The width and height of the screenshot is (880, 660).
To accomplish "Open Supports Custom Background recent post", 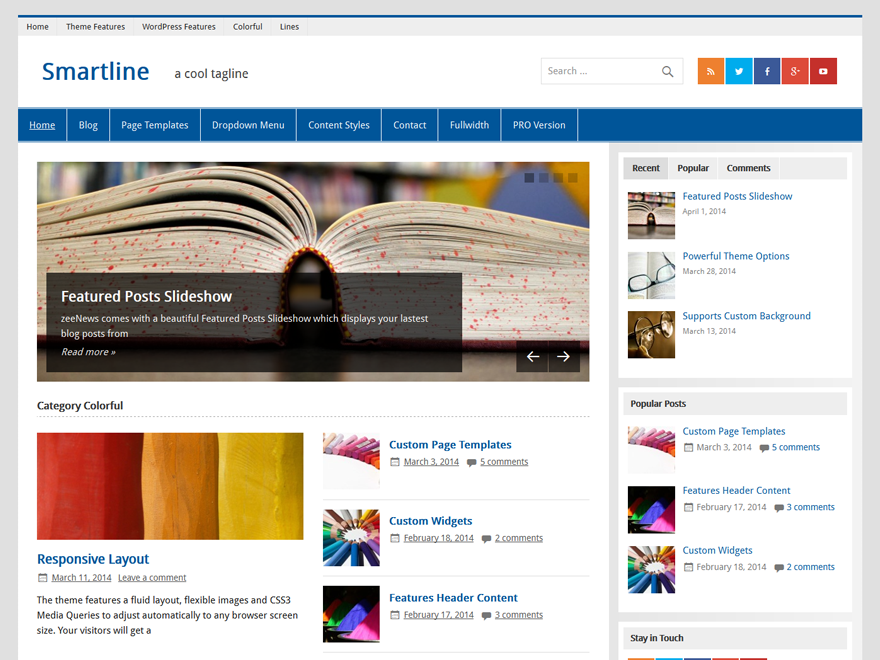I will tap(746, 316).
